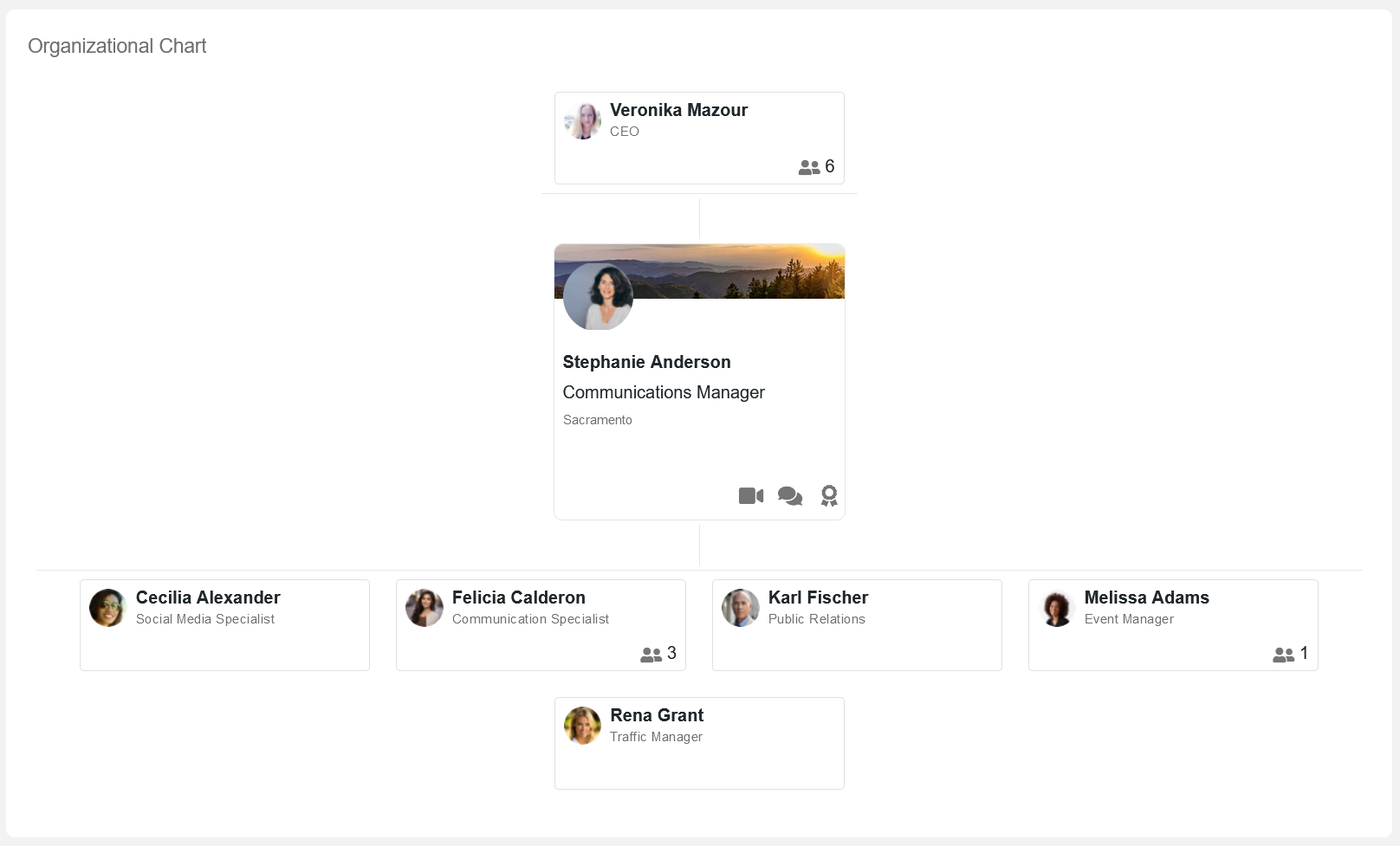Click the people icon on Veronika Mazour's card
Viewport: 1400px width, 846px height.
pyautogui.click(x=809, y=167)
